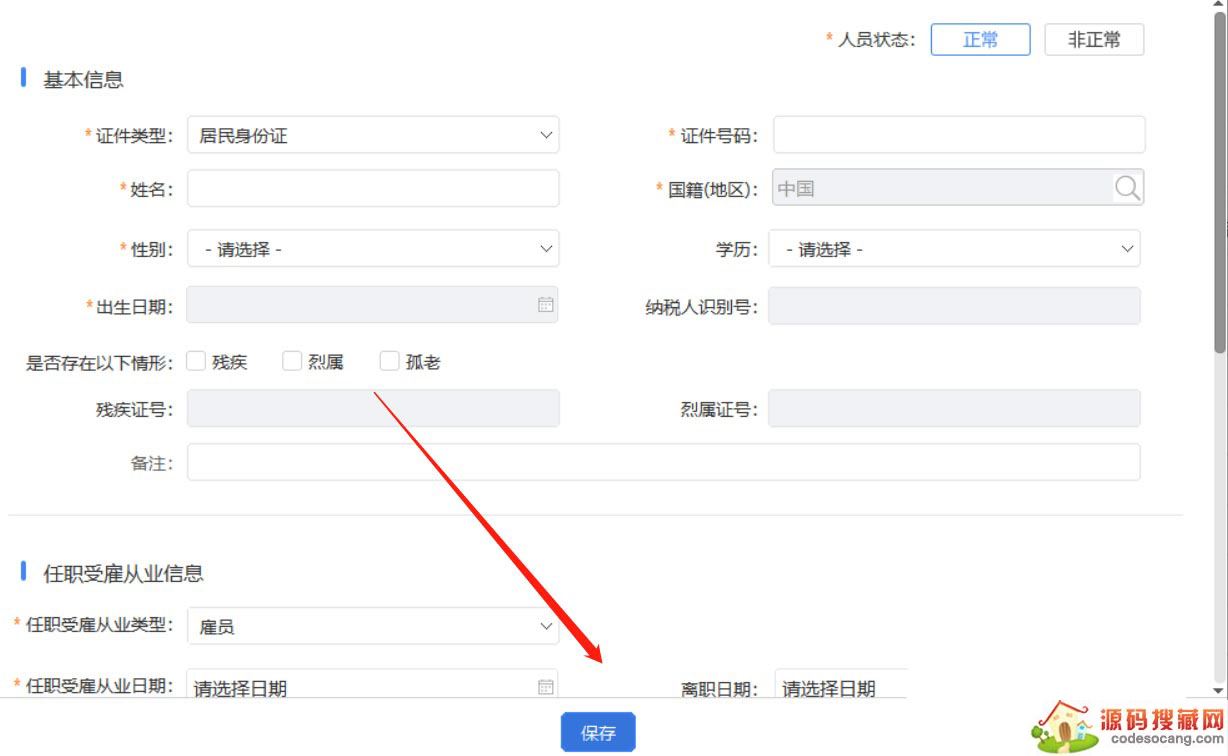Click the 离职日期 date field
This screenshot has width=1228, height=756.
pyautogui.click(x=840, y=687)
